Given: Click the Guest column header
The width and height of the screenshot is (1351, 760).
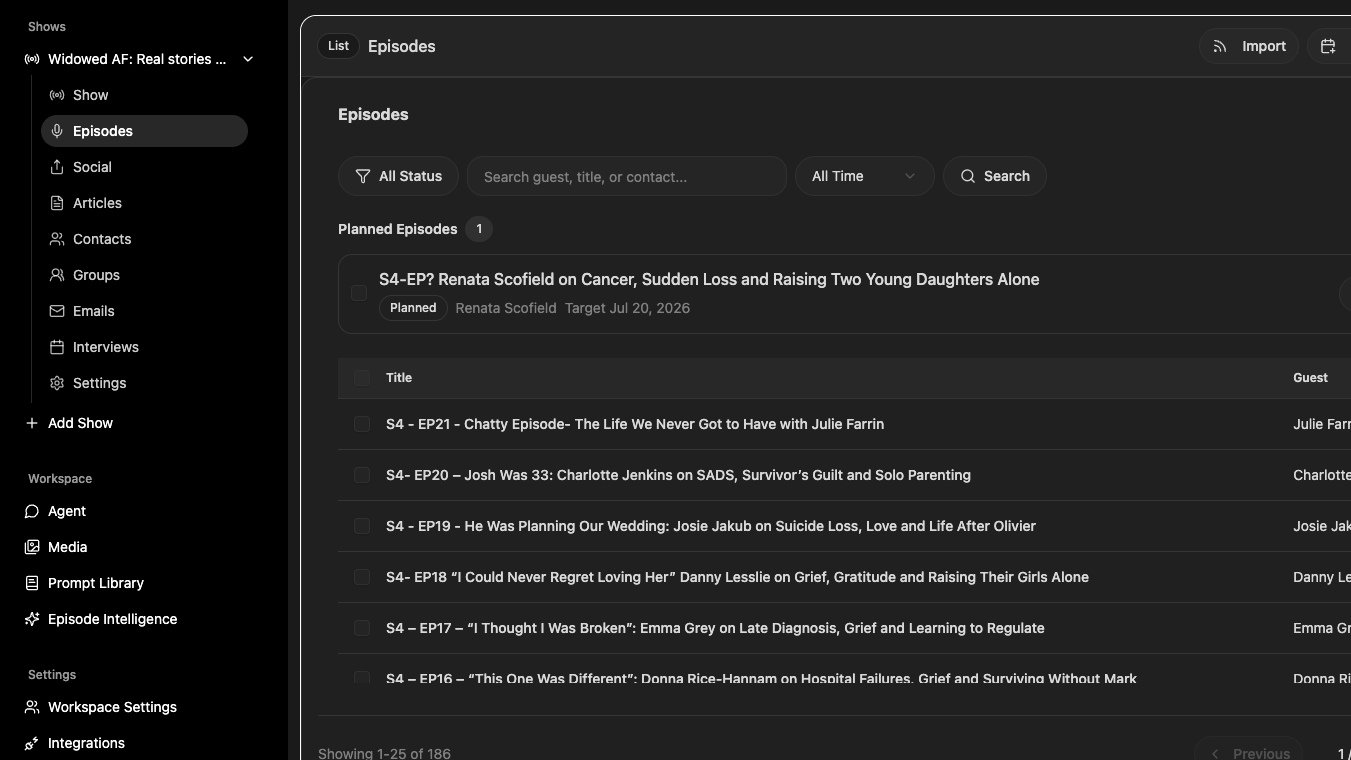Looking at the screenshot, I should [1310, 378].
